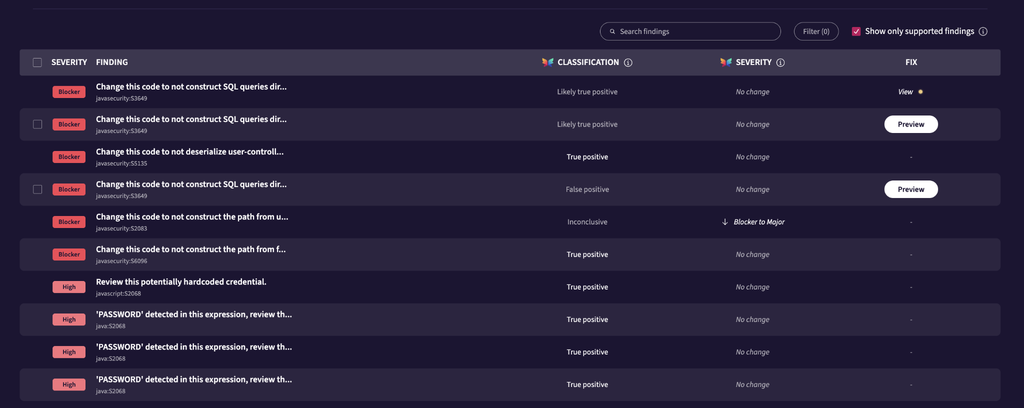Viewport: 1024px width, 408px height.
Task: Click the yellow dot next to View
Action: 921,92
